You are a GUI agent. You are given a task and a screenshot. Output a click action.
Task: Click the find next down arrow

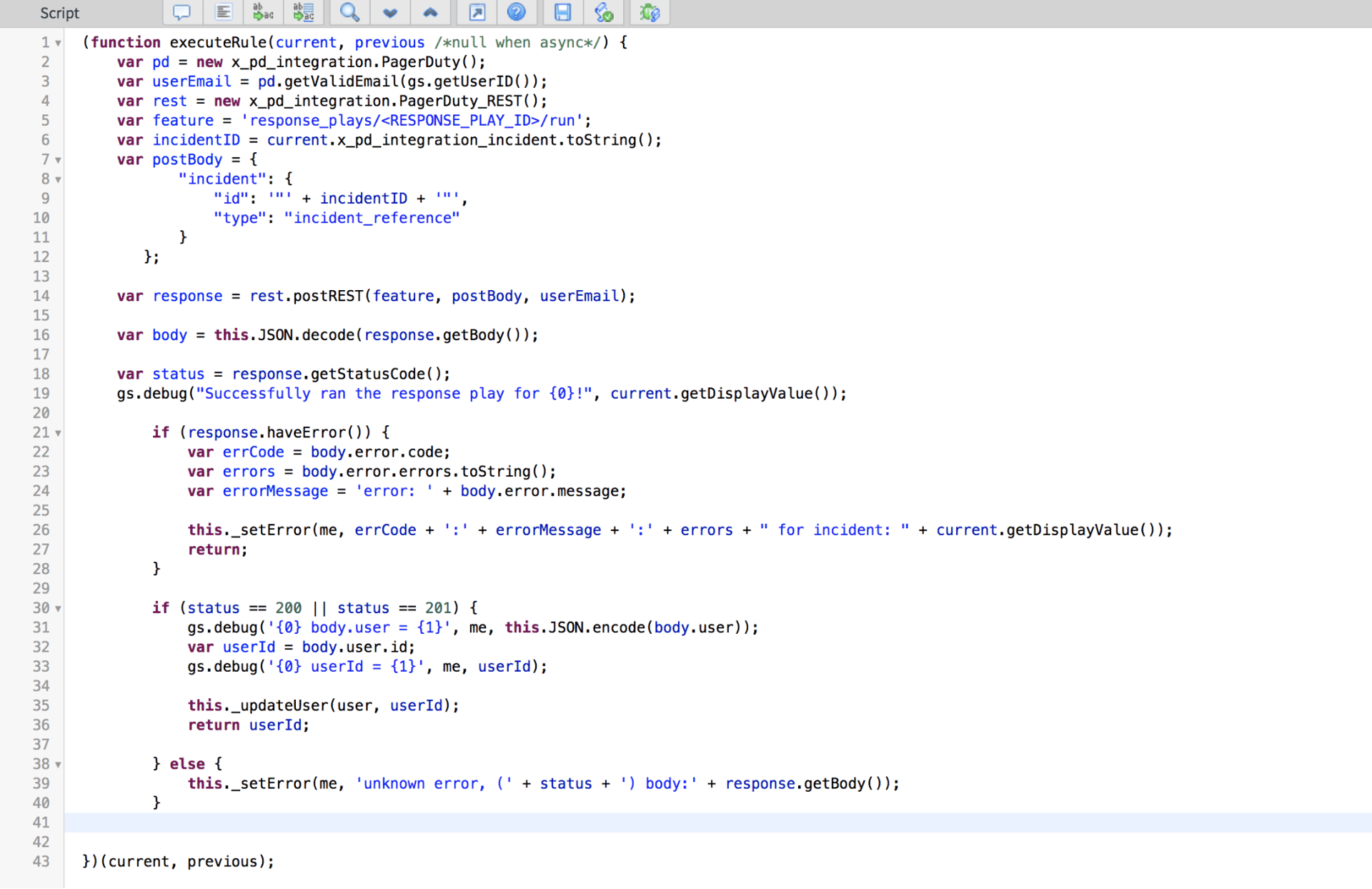pyautogui.click(x=389, y=12)
